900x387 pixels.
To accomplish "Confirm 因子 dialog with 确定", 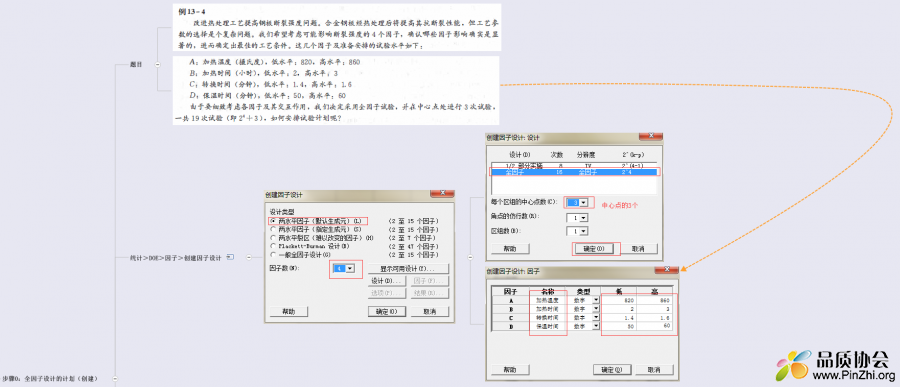I will click(x=612, y=370).
